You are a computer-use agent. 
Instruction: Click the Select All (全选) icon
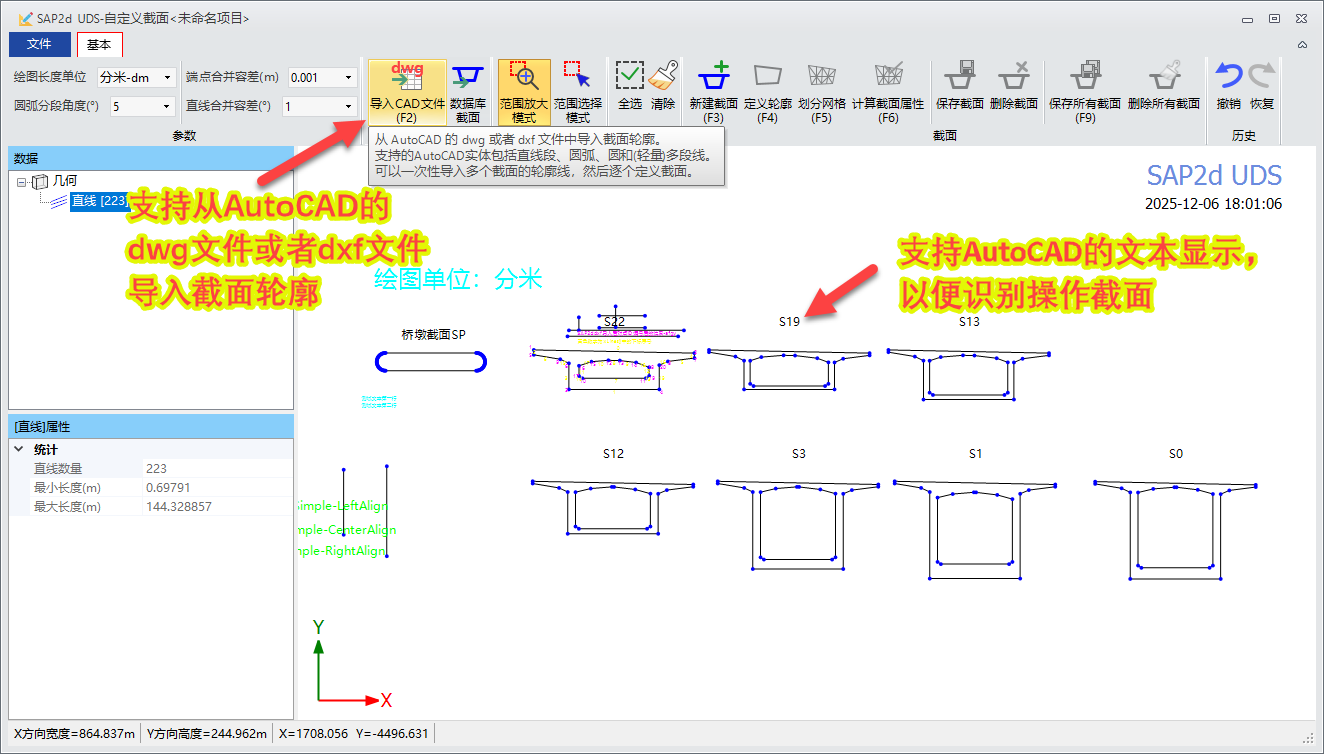(629, 76)
